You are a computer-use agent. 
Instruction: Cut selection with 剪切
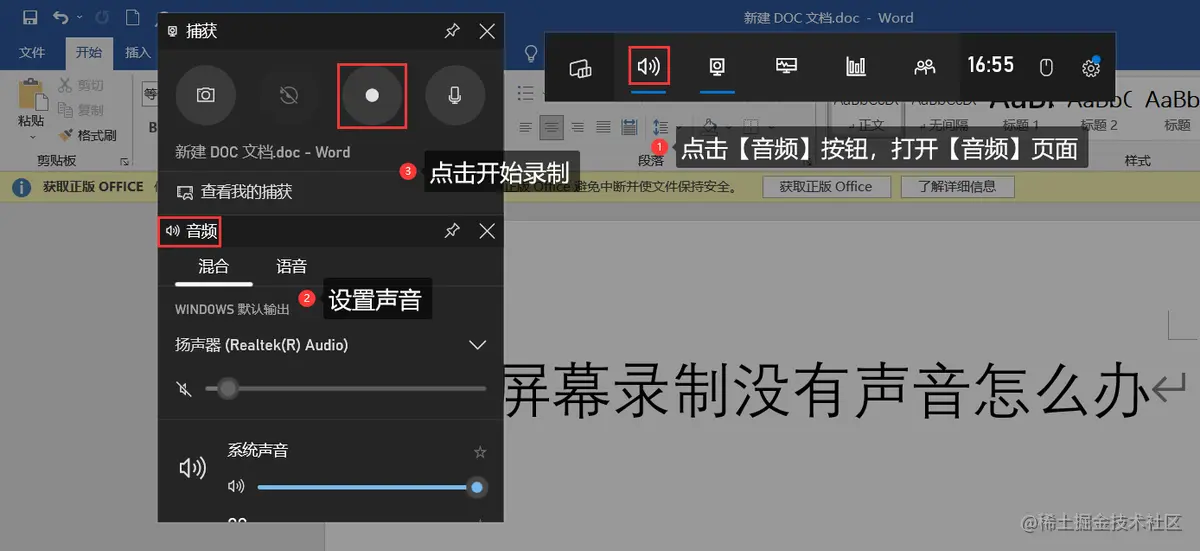(80, 86)
